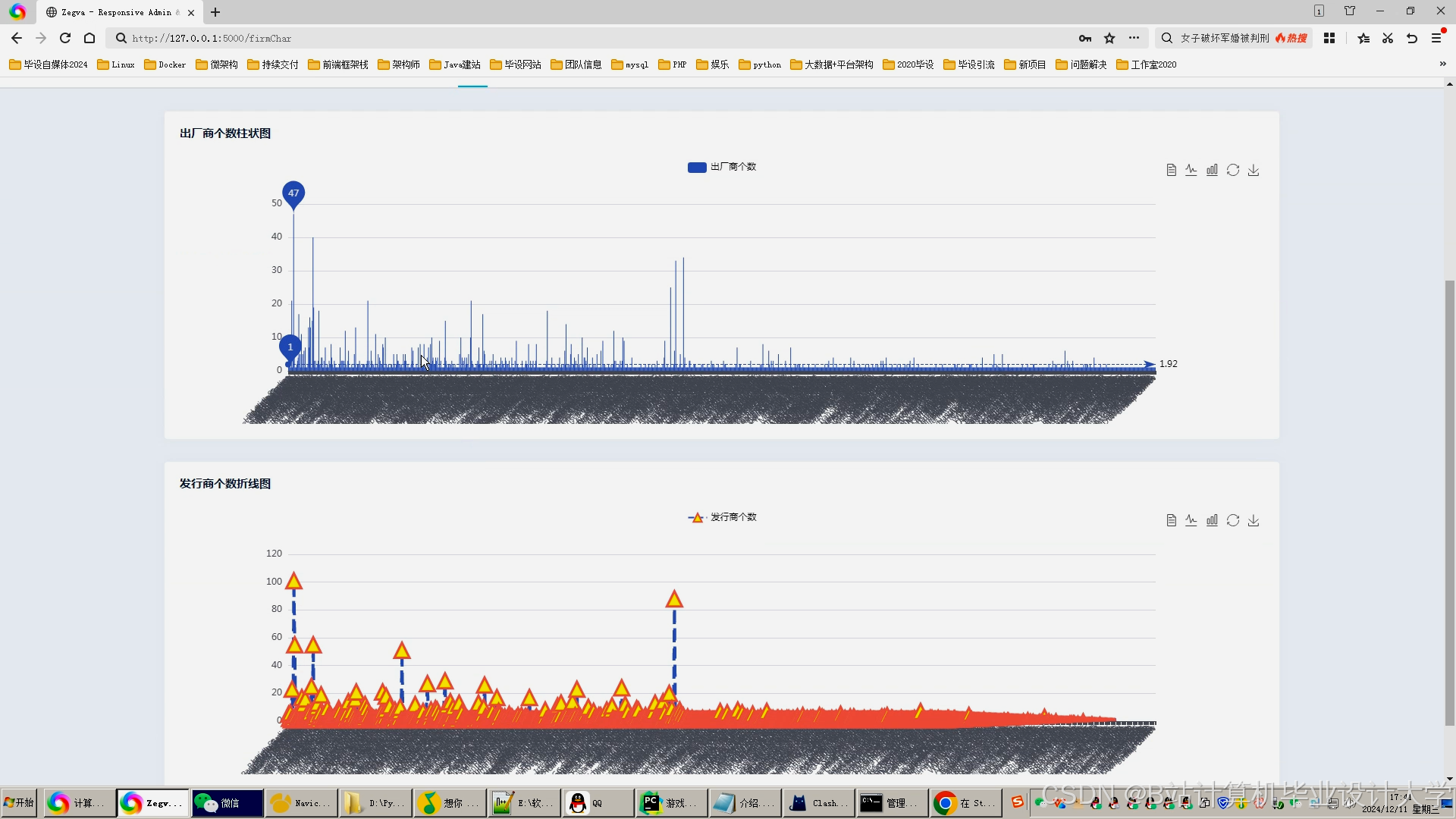Screen dimensions: 1456x819
Task: Open data view of line chart
Action: pyautogui.click(x=1171, y=520)
